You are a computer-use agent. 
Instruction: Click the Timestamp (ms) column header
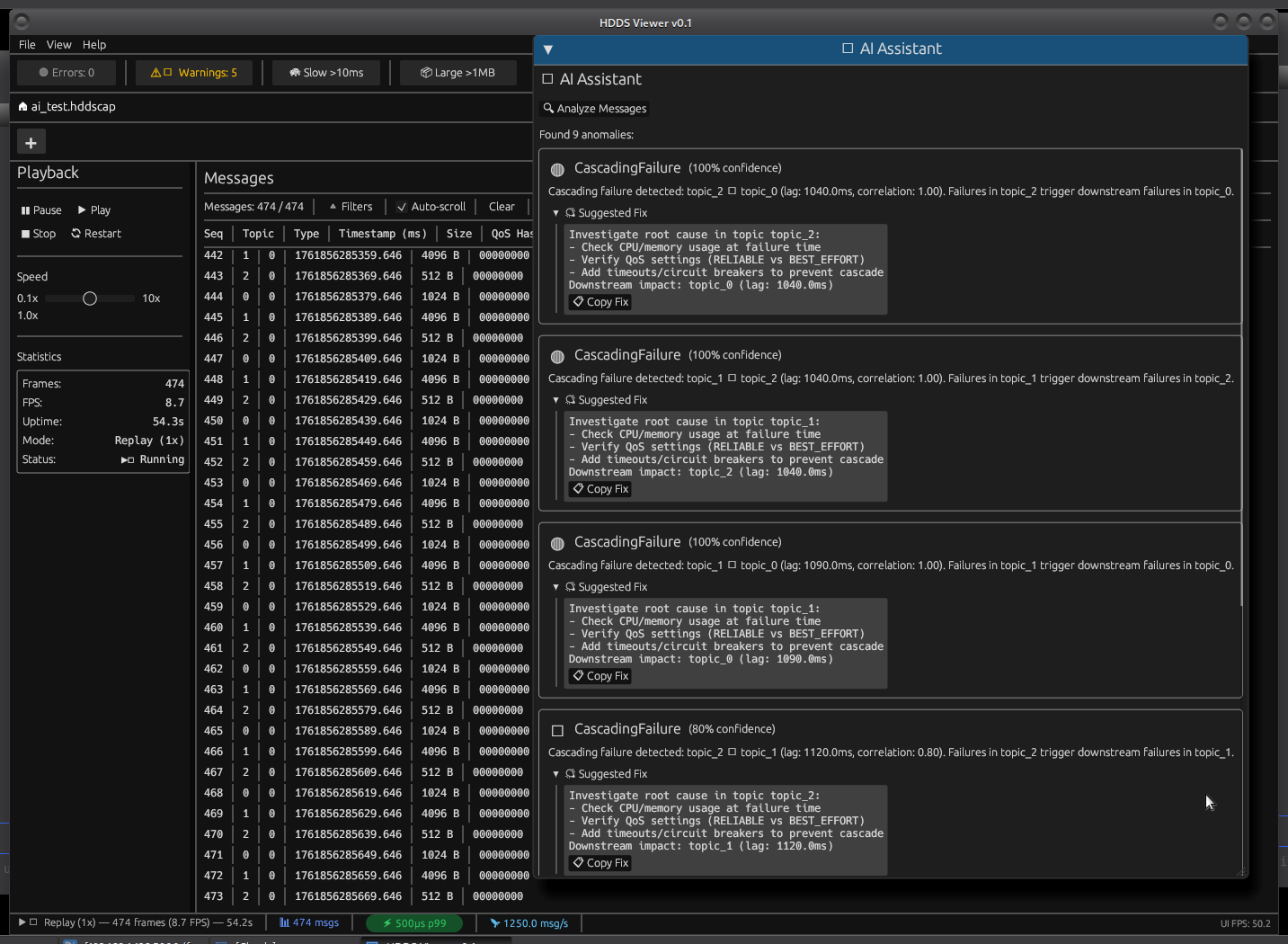[x=382, y=234]
